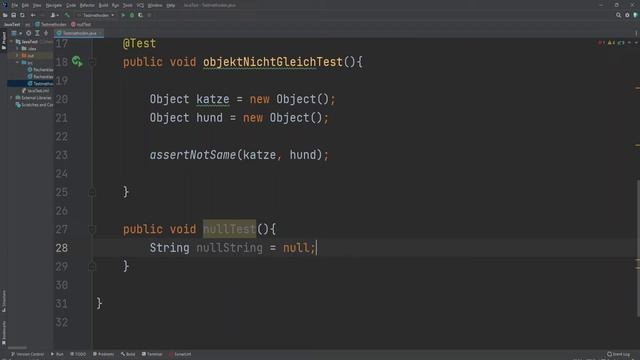Select Scratches and Consoles node
The image size is (640, 360).
tap(34, 105)
